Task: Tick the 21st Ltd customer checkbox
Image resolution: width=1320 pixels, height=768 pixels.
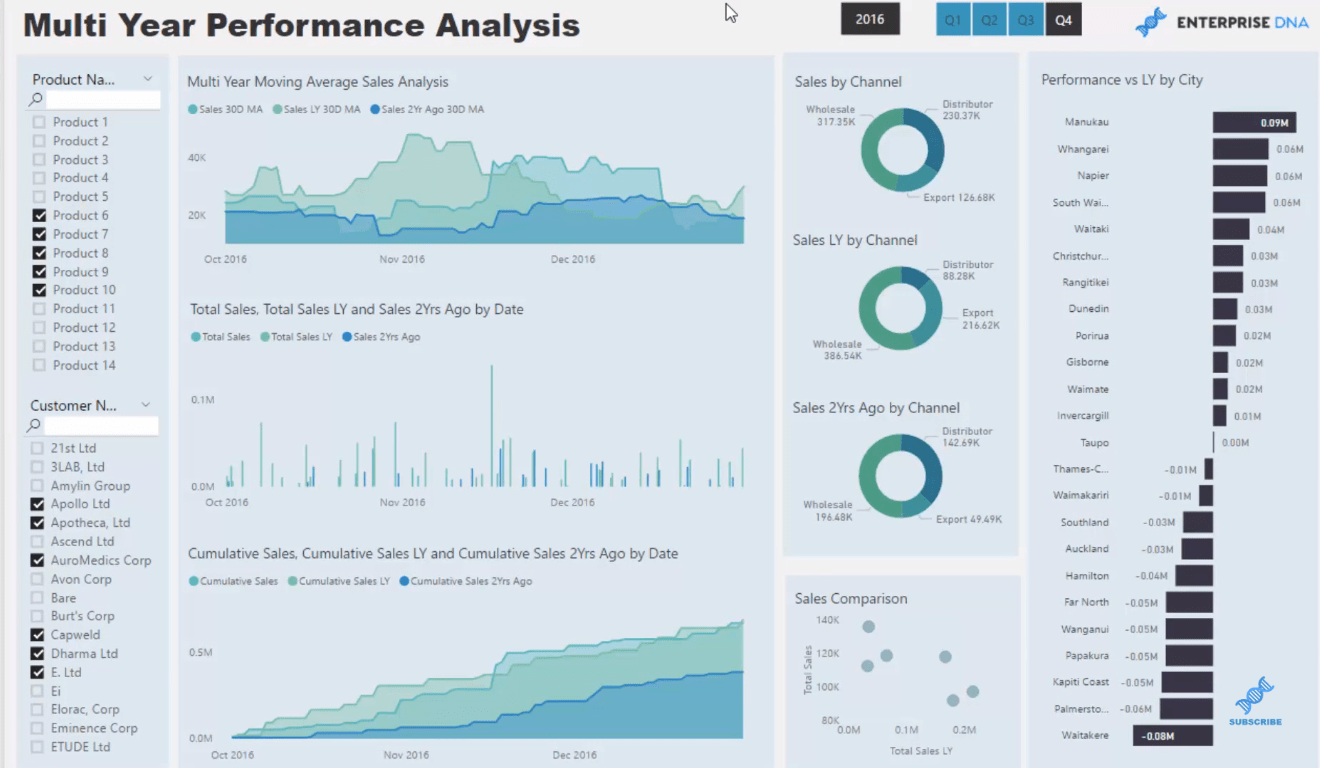Action: click(37, 448)
